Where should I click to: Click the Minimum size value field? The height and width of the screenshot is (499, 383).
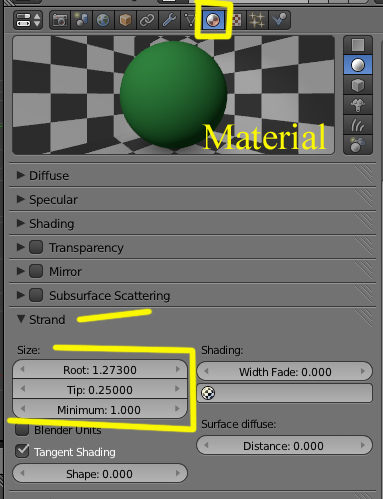[100, 409]
